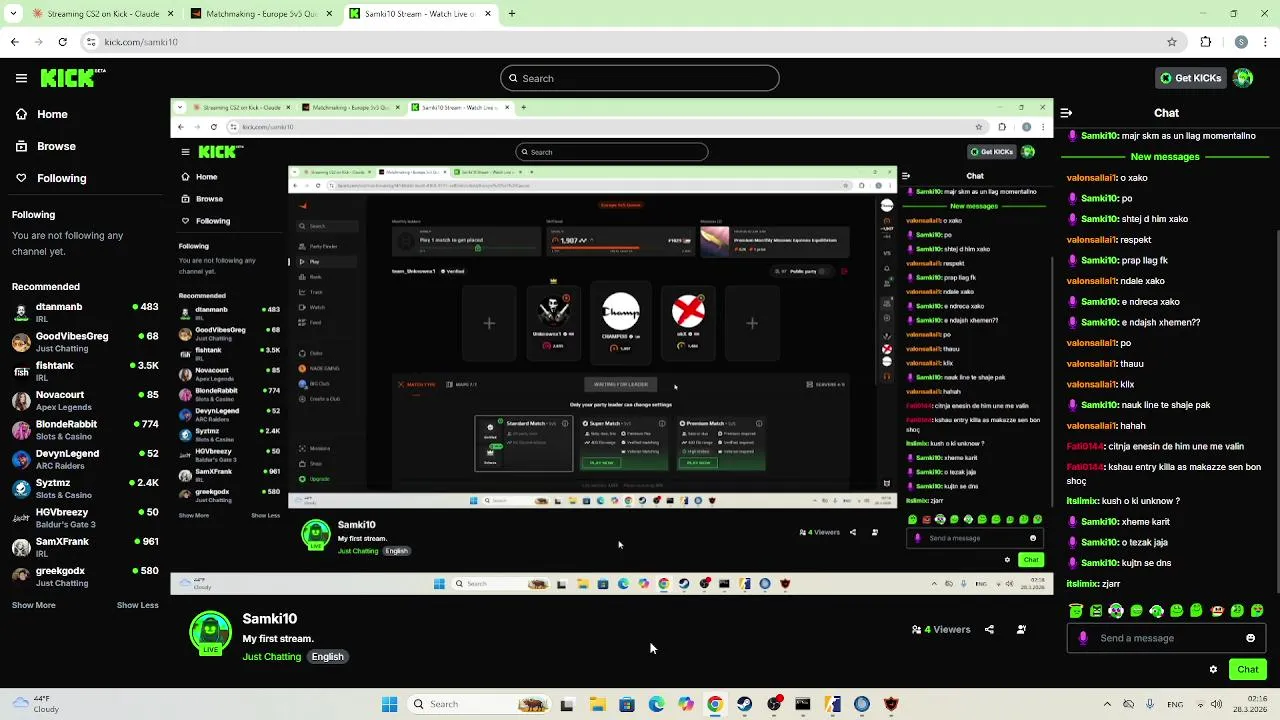The height and width of the screenshot is (720, 1280).
Task: Go back in browser history
Action: click(14, 42)
